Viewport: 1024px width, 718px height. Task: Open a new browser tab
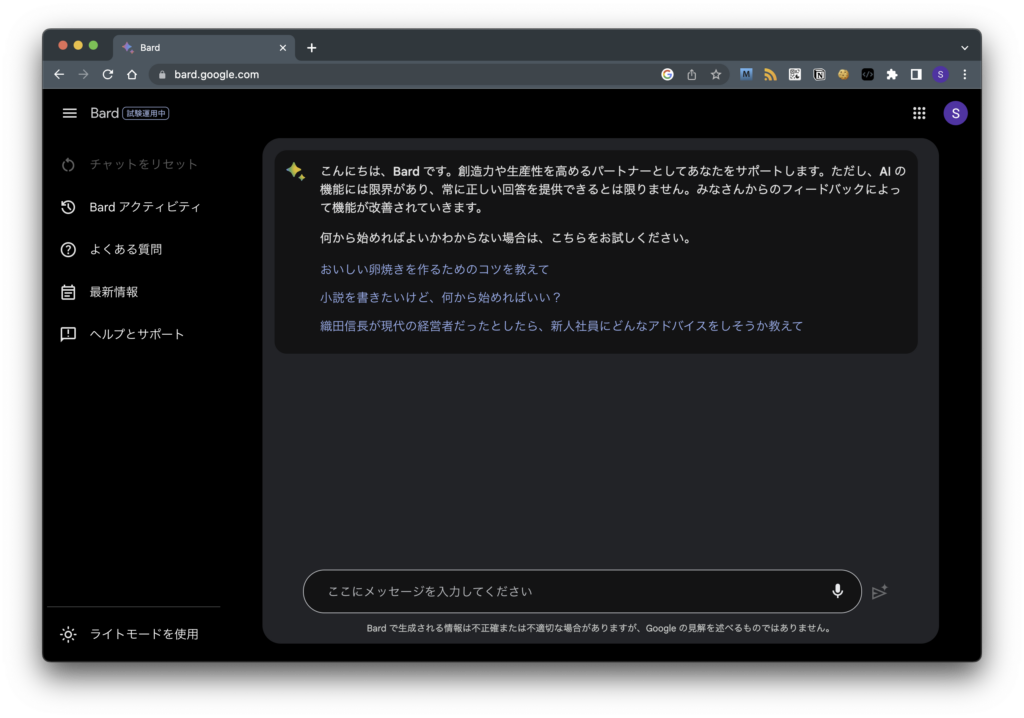pyautogui.click(x=312, y=48)
